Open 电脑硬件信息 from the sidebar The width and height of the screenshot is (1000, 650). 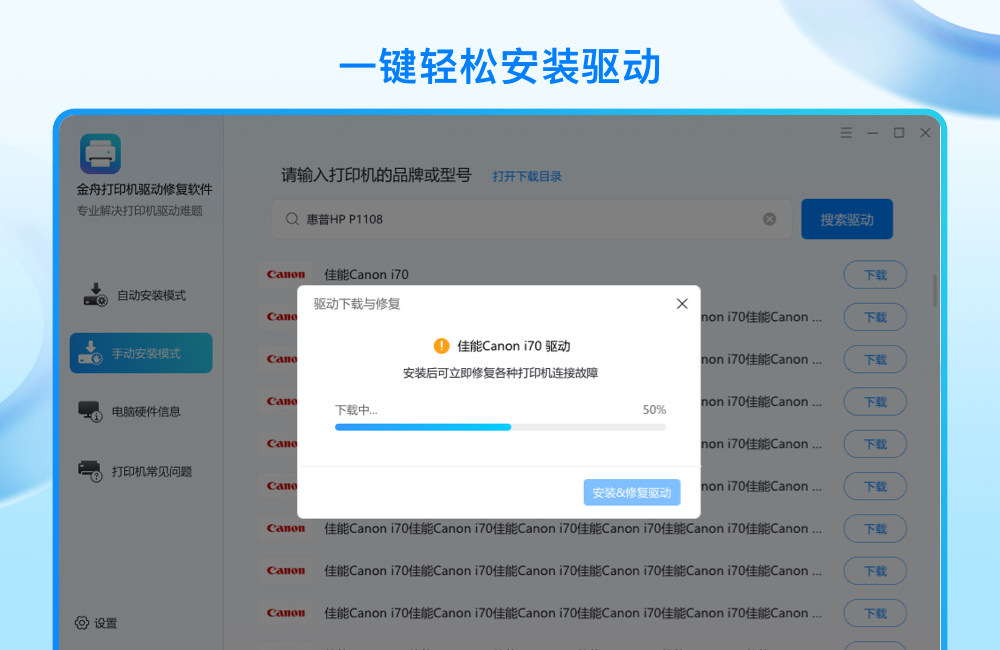point(137,410)
